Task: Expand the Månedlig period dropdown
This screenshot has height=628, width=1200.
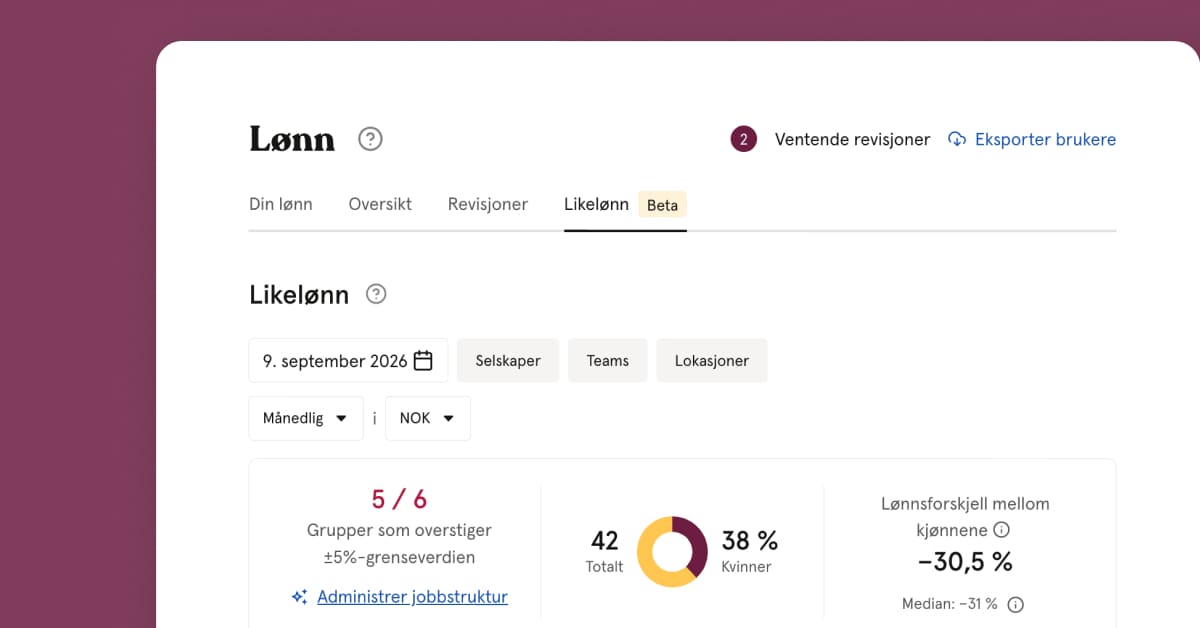Action: tap(306, 418)
